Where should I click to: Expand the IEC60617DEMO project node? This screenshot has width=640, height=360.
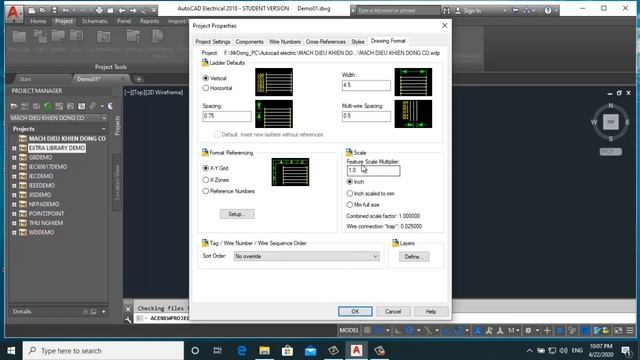14,167
